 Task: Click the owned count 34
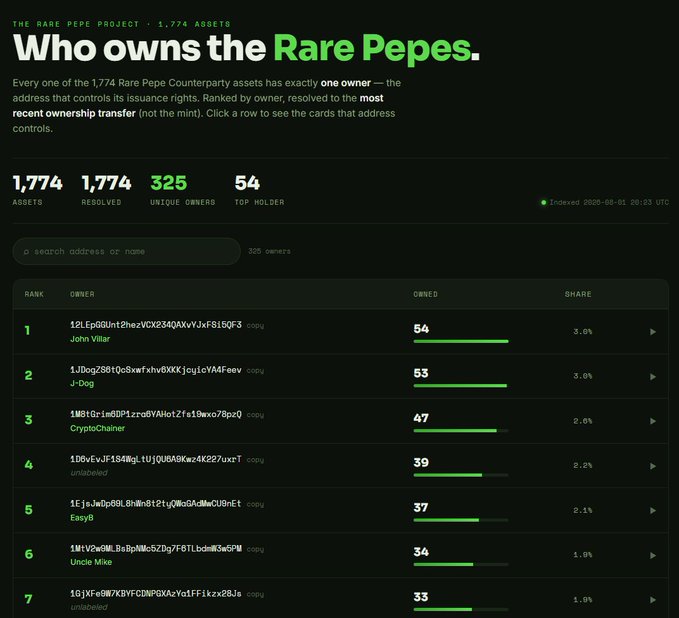[421, 552]
